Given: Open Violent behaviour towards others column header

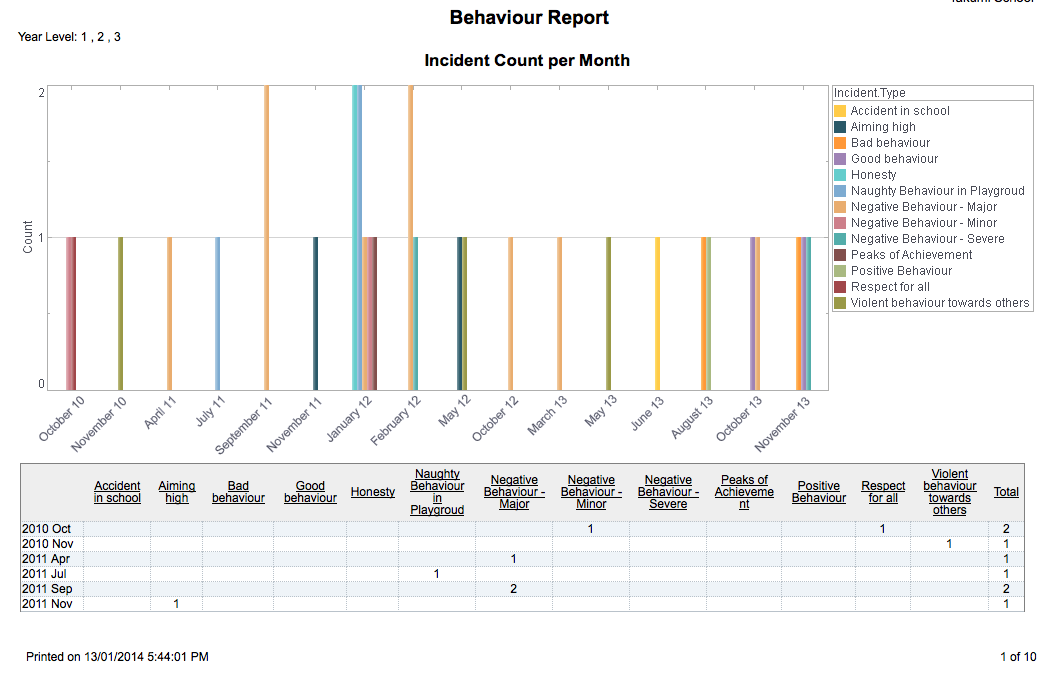Looking at the screenshot, I should (950, 492).
